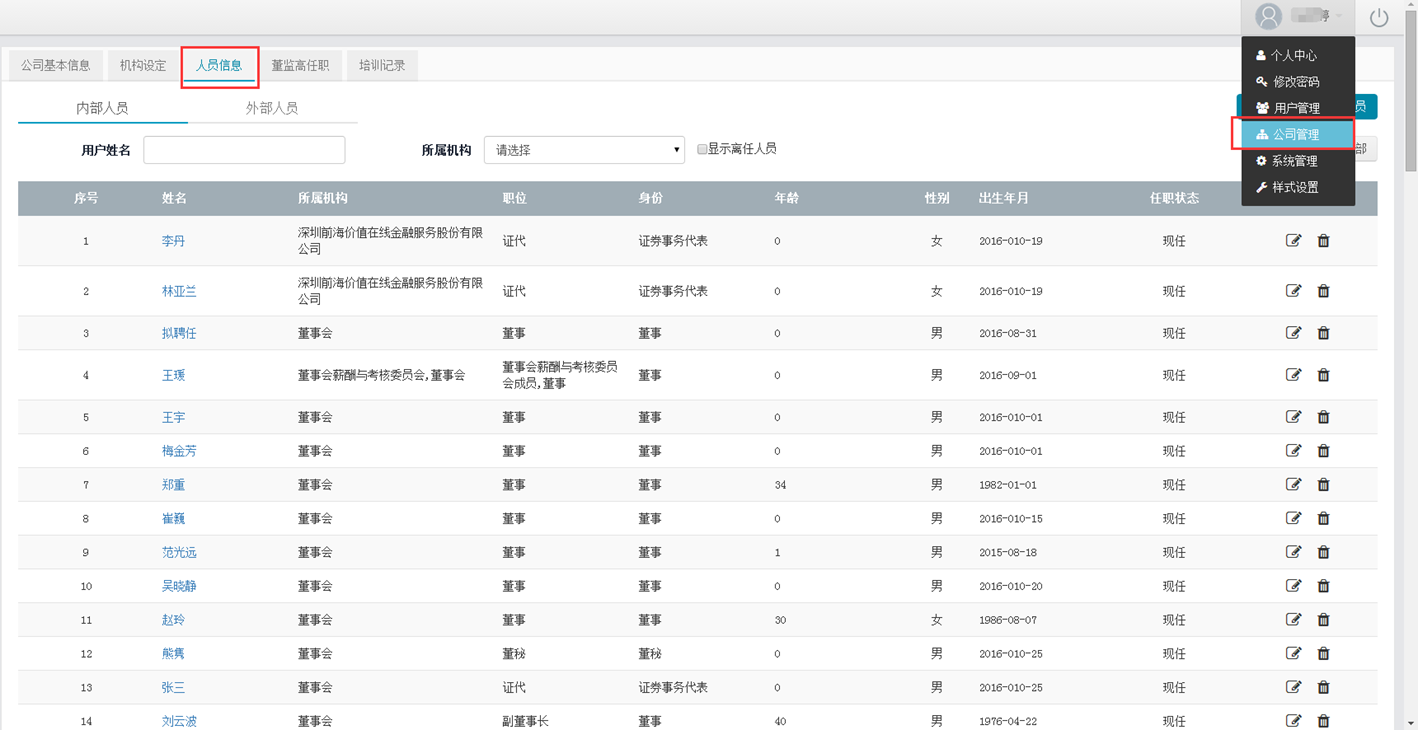Edit the row for 赵玲
The image size is (1418, 730).
1293,620
